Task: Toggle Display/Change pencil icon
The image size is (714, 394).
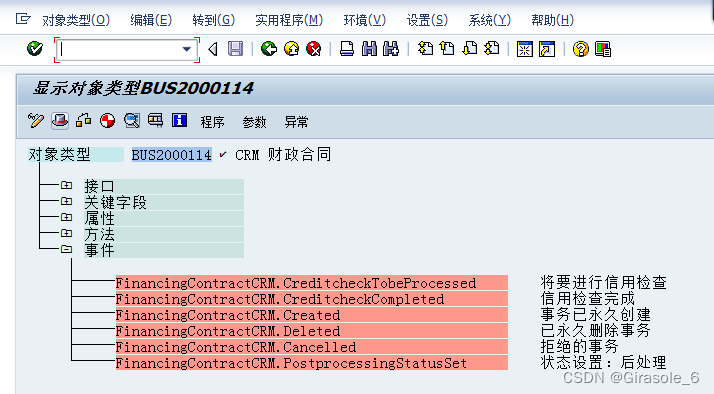Action: coord(36,121)
